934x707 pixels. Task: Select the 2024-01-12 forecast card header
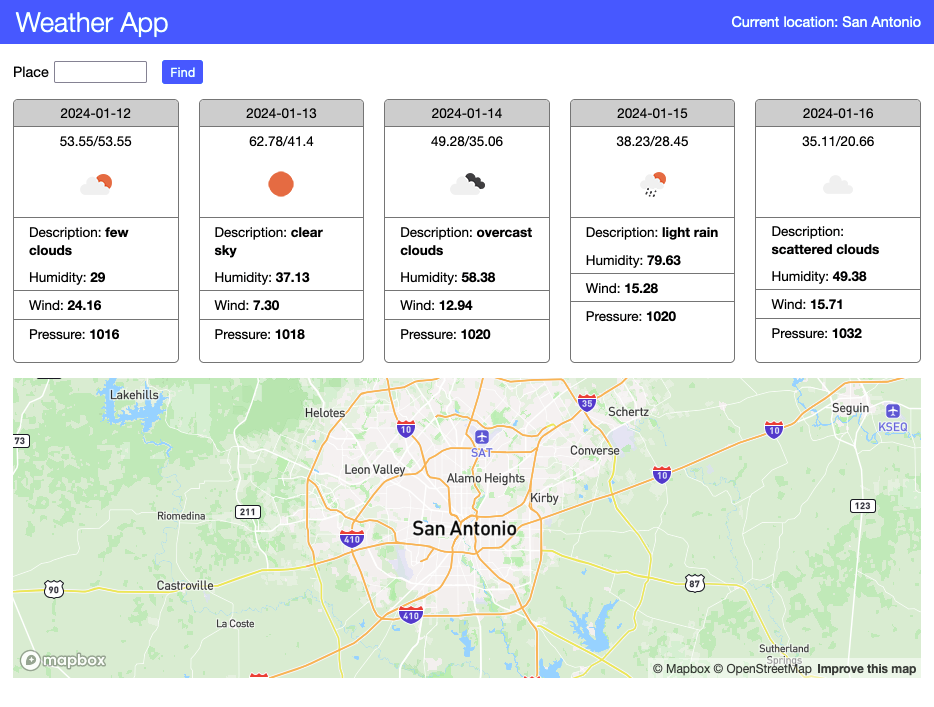[x=95, y=112]
